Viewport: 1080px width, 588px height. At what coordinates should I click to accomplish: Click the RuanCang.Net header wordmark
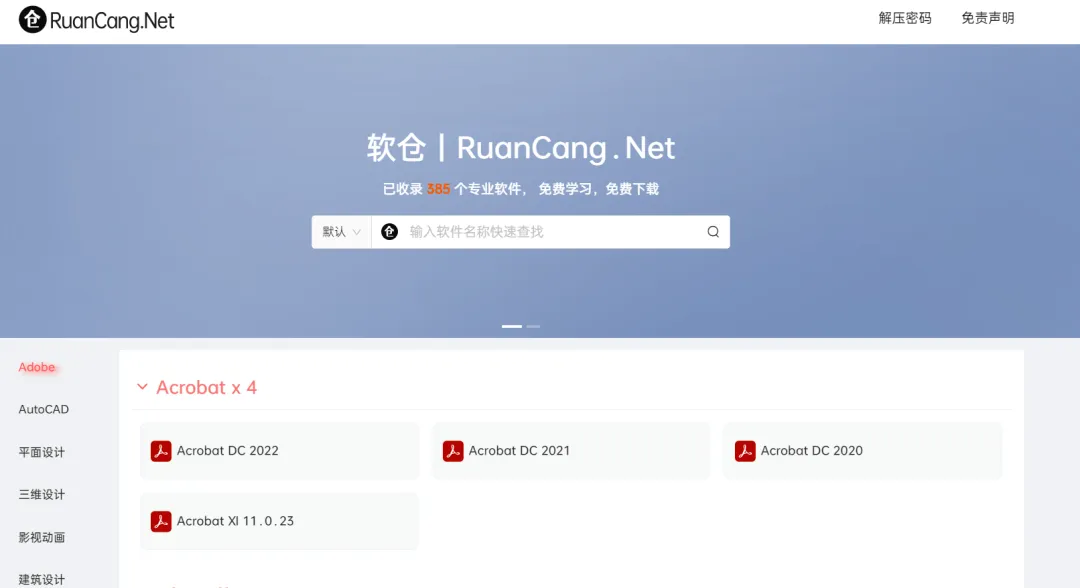click(x=112, y=21)
